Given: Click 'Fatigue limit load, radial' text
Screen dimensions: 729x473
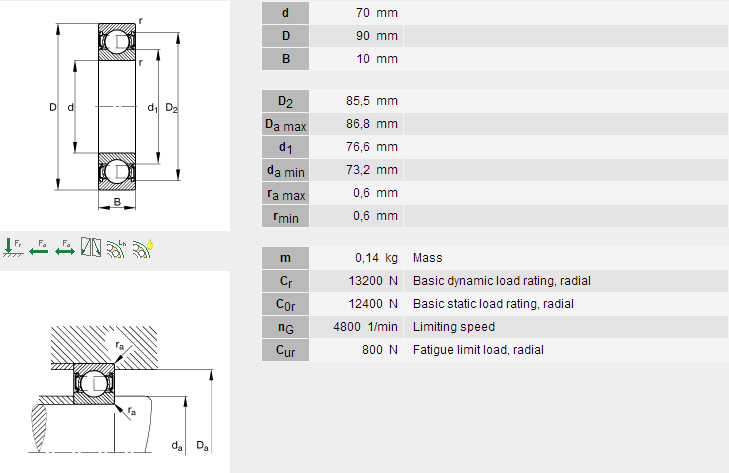Looking at the screenshot, I should tap(478, 350).
